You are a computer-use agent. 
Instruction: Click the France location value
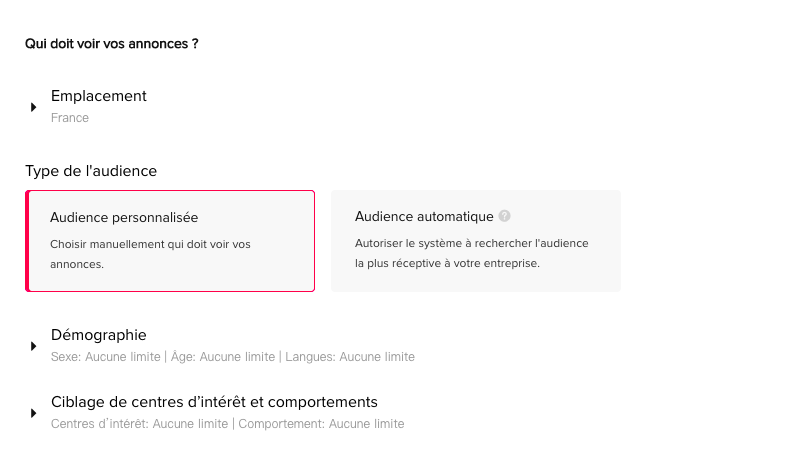tap(70, 118)
